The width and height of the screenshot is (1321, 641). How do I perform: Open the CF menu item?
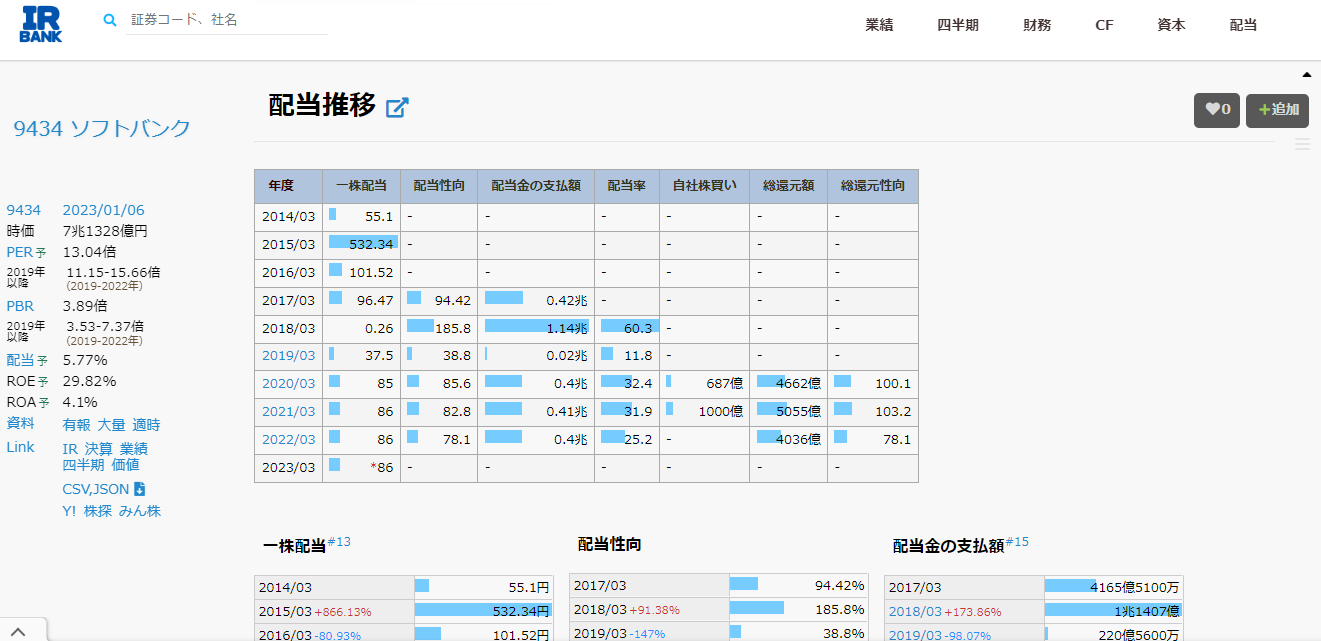click(x=1104, y=25)
